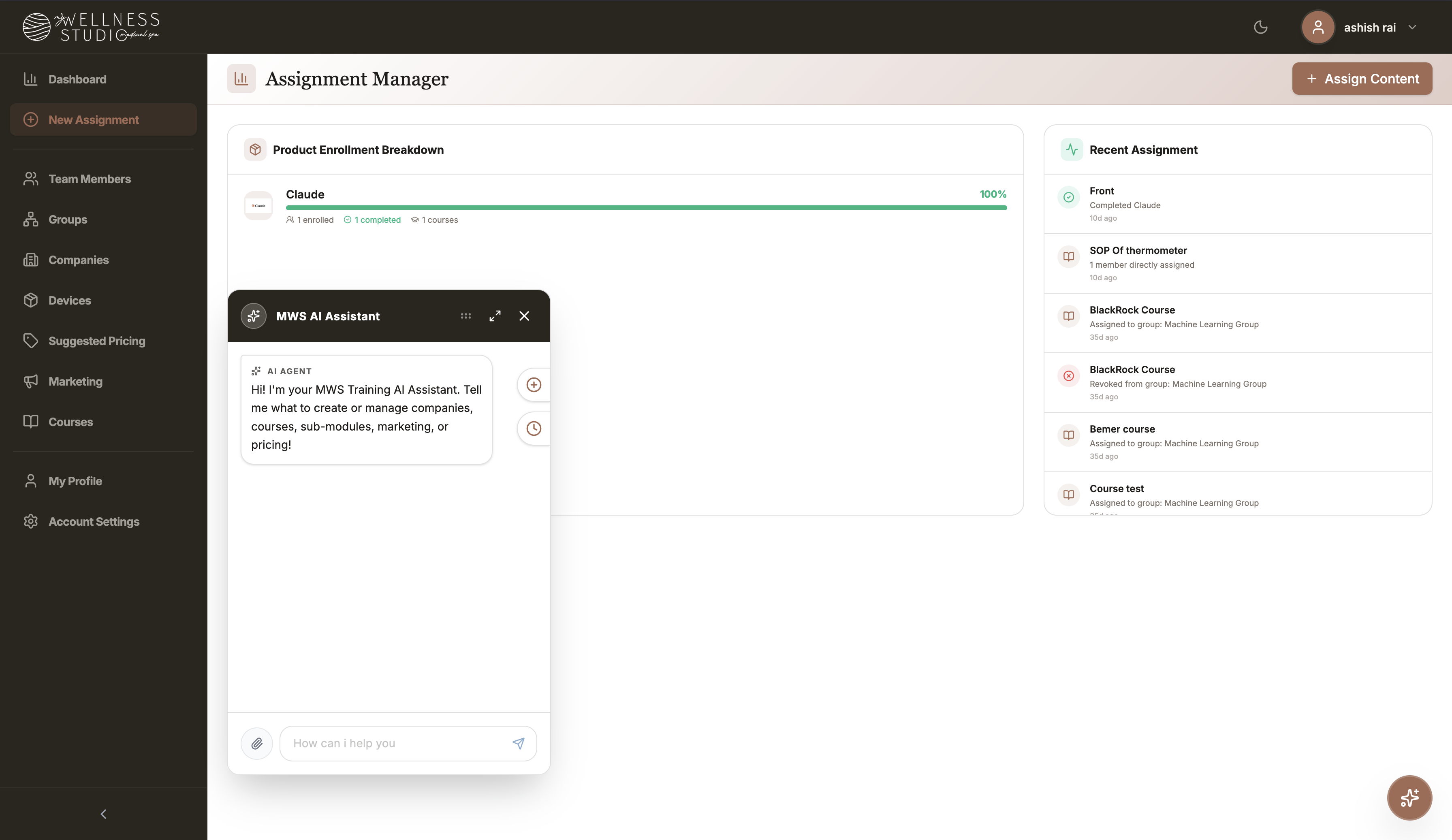Expand the MWS AI Assistant window
Screen dimensions: 1452x840
(x=495, y=316)
